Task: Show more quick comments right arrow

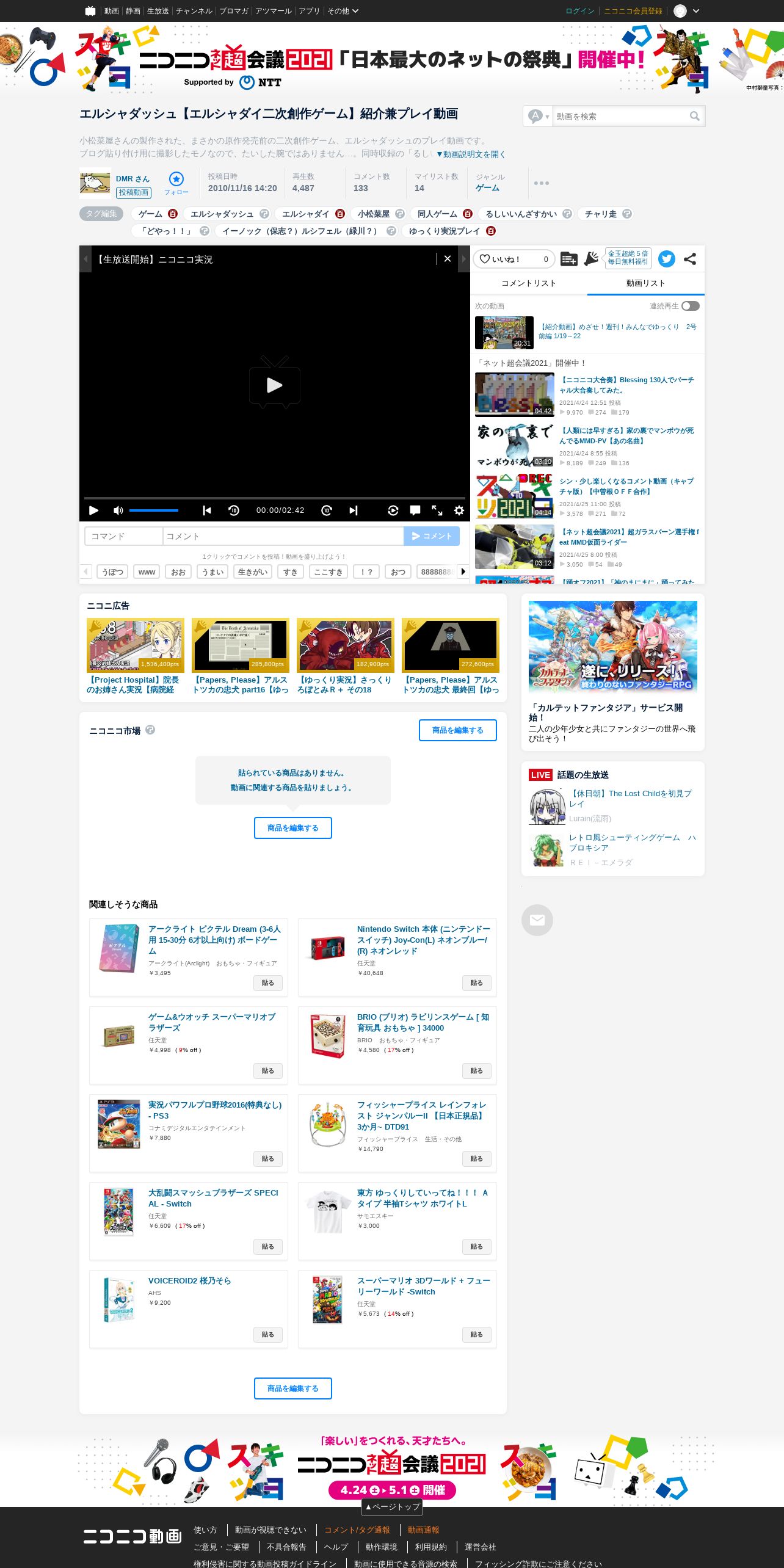Action: (463, 572)
